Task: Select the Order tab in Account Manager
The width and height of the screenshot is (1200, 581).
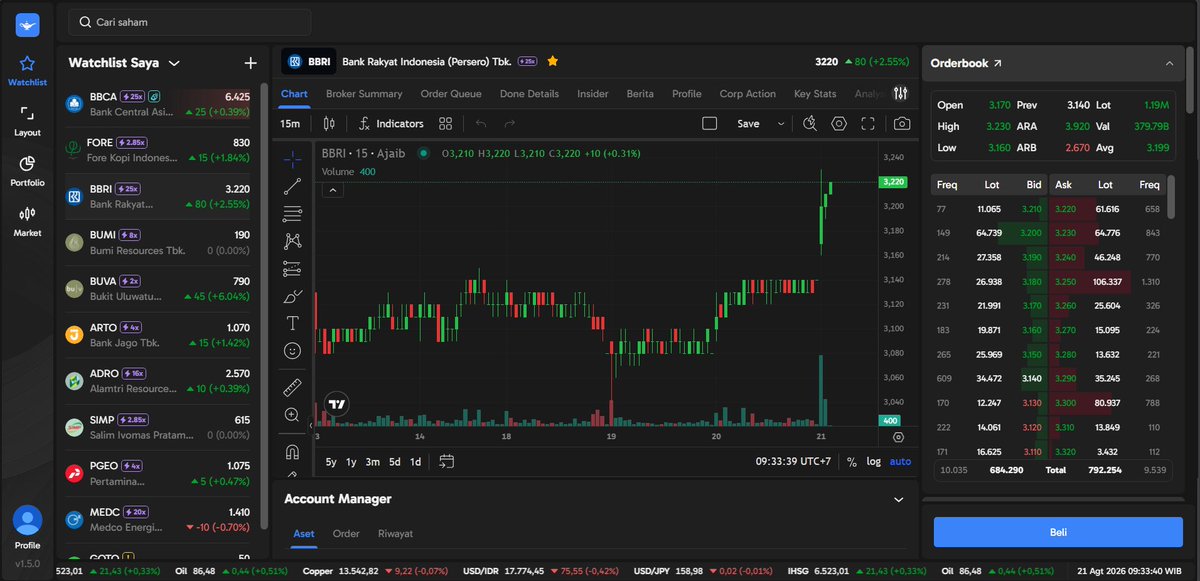Action: click(346, 534)
